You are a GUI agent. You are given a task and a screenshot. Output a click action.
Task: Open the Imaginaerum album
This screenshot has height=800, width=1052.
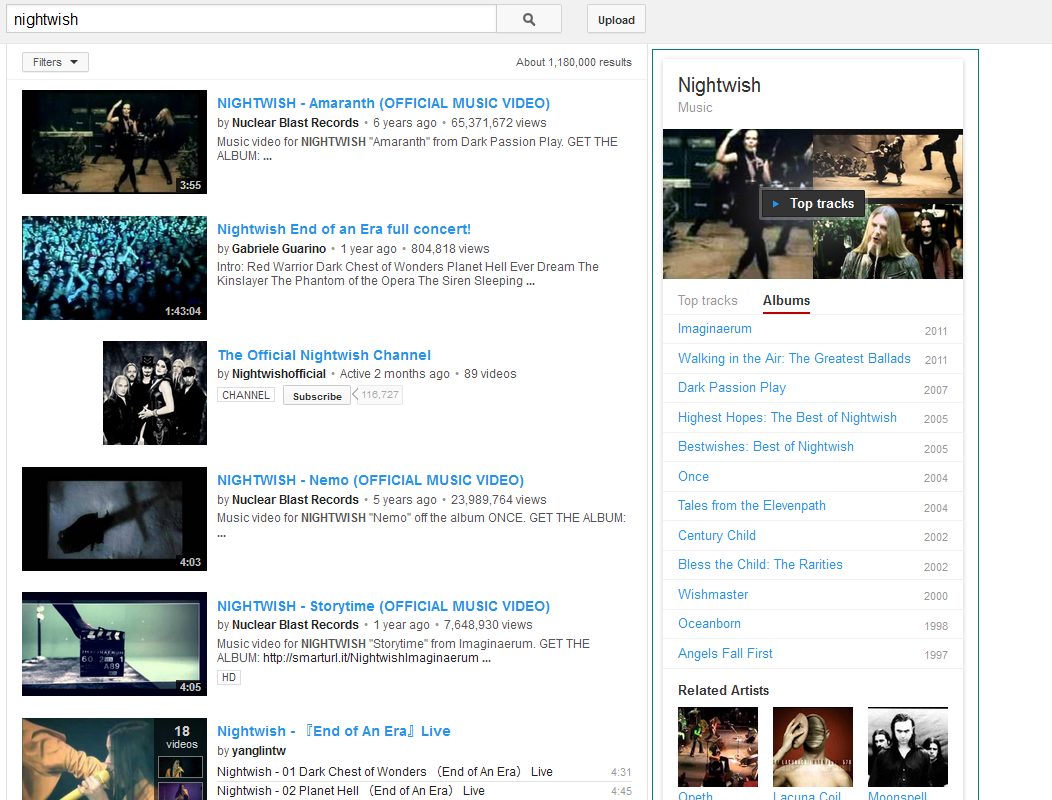[715, 329]
